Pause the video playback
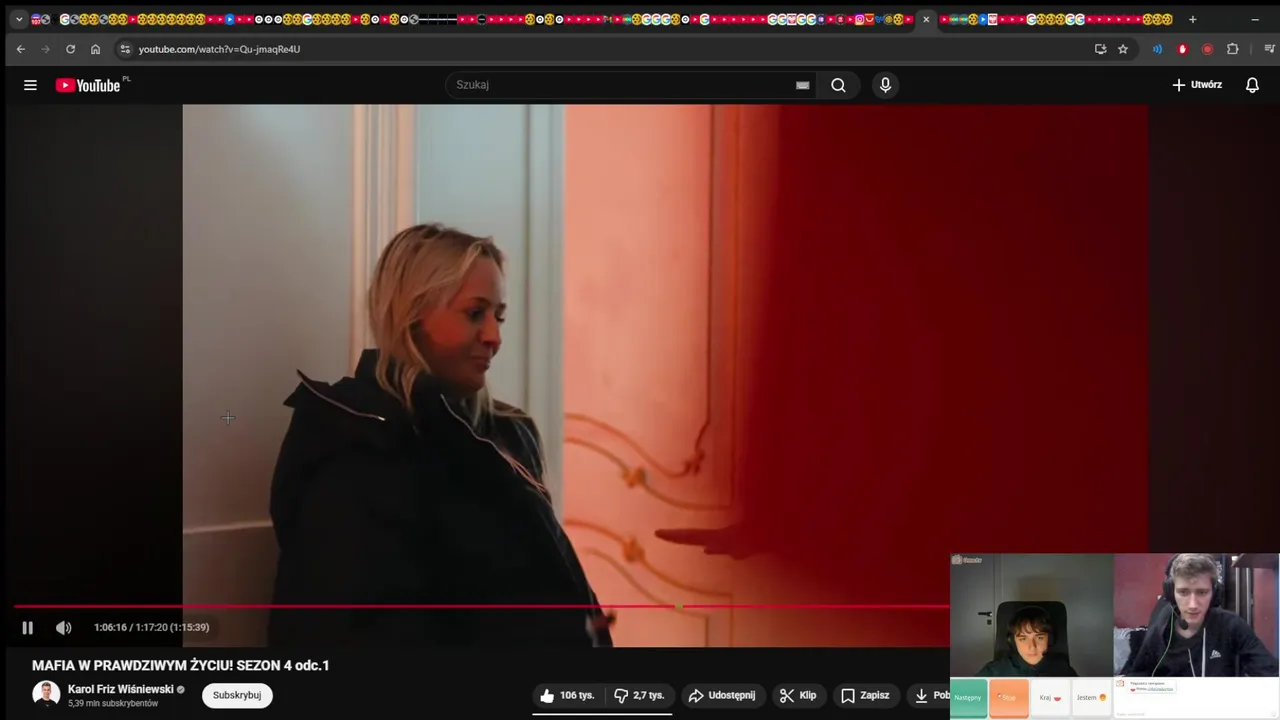Viewport: 1280px width, 720px height. click(28, 628)
